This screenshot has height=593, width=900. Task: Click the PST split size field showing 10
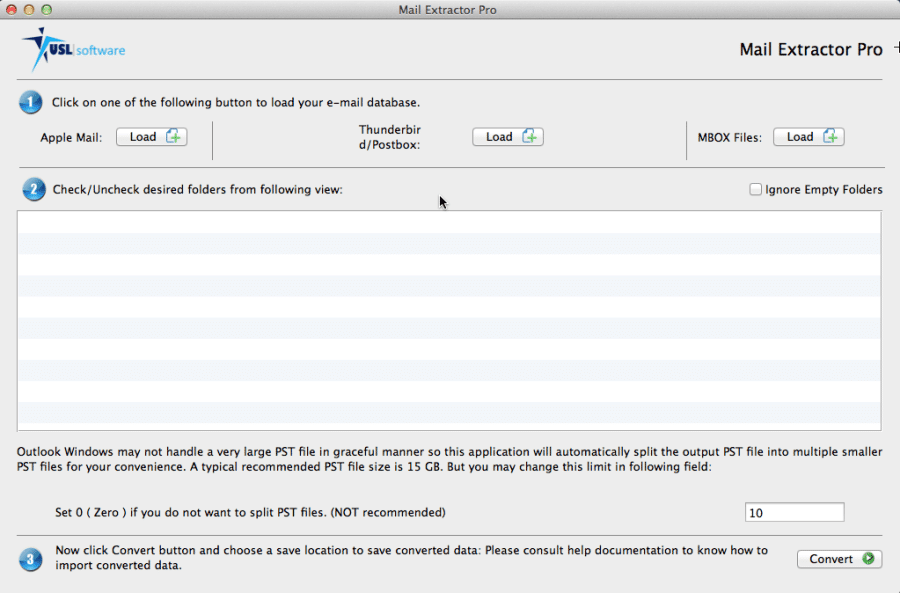[794, 511]
